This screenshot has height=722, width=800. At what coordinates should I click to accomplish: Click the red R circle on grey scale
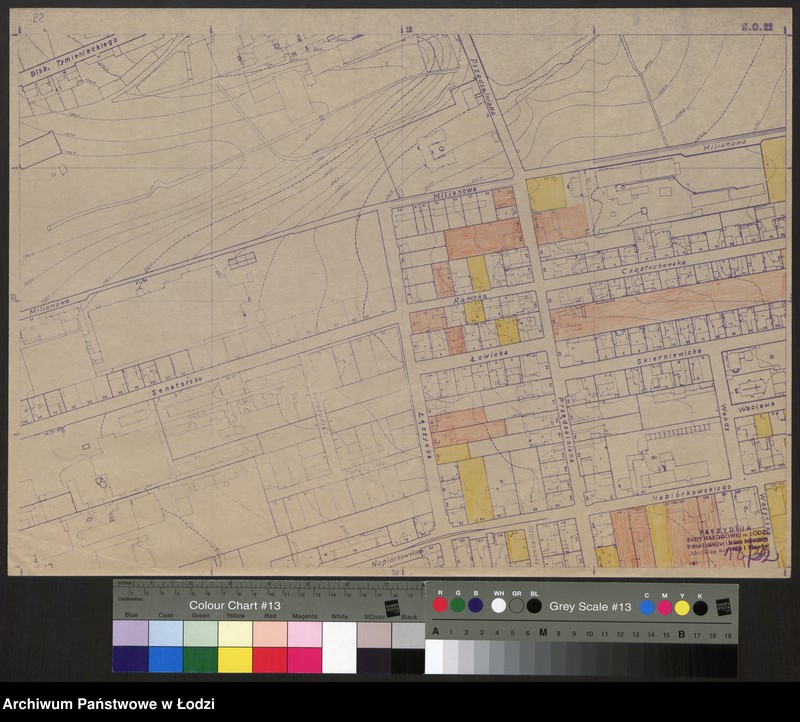tap(440, 605)
